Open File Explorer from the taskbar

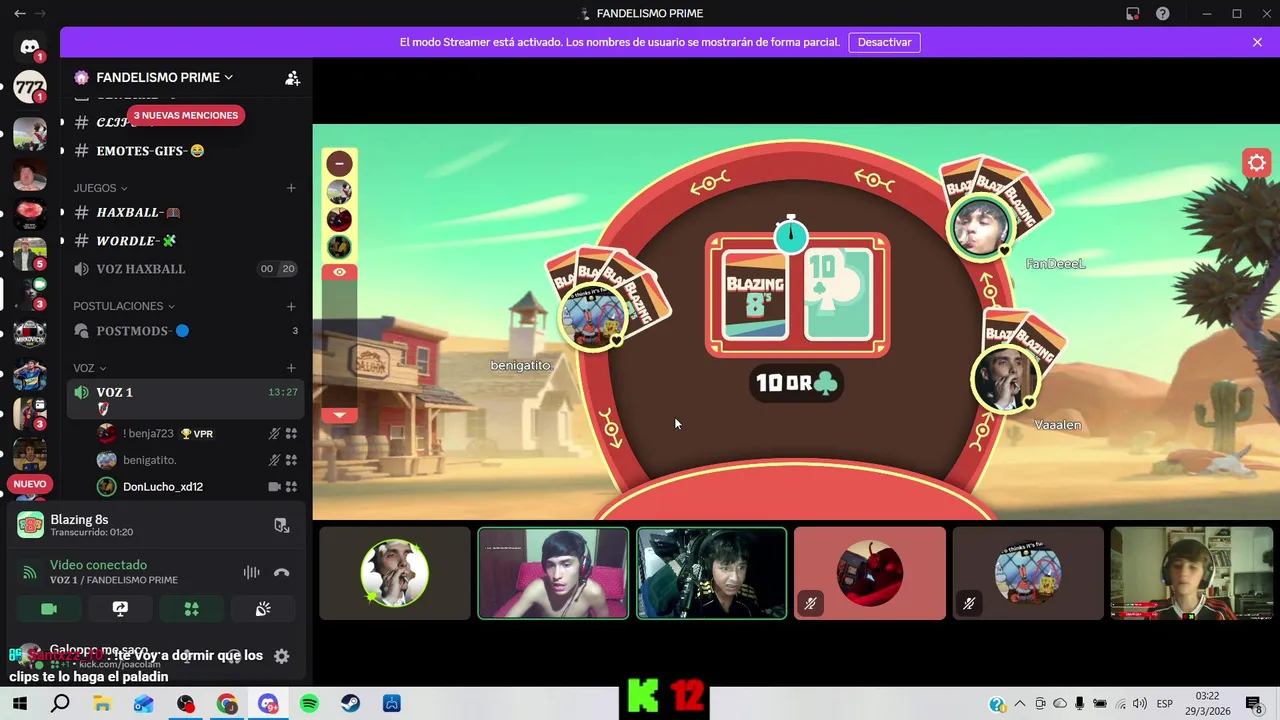tap(102, 704)
